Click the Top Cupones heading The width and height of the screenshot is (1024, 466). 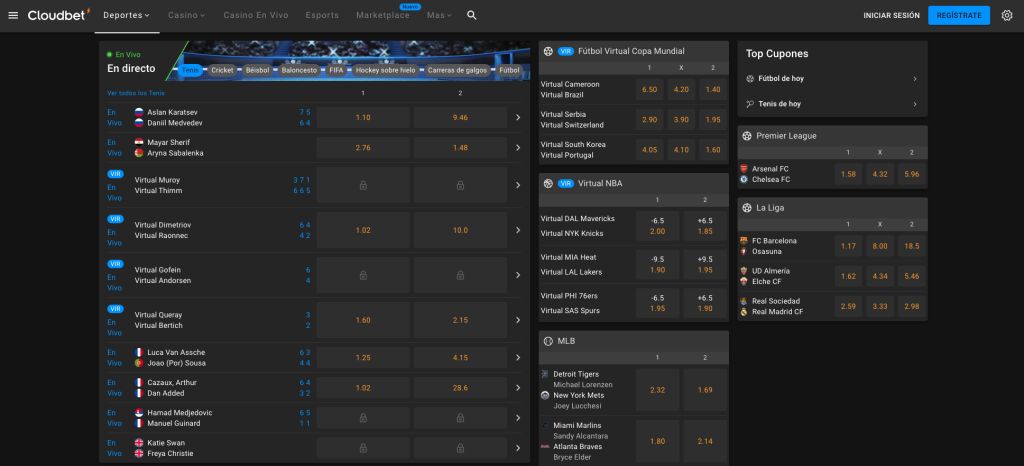pyautogui.click(x=776, y=54)
